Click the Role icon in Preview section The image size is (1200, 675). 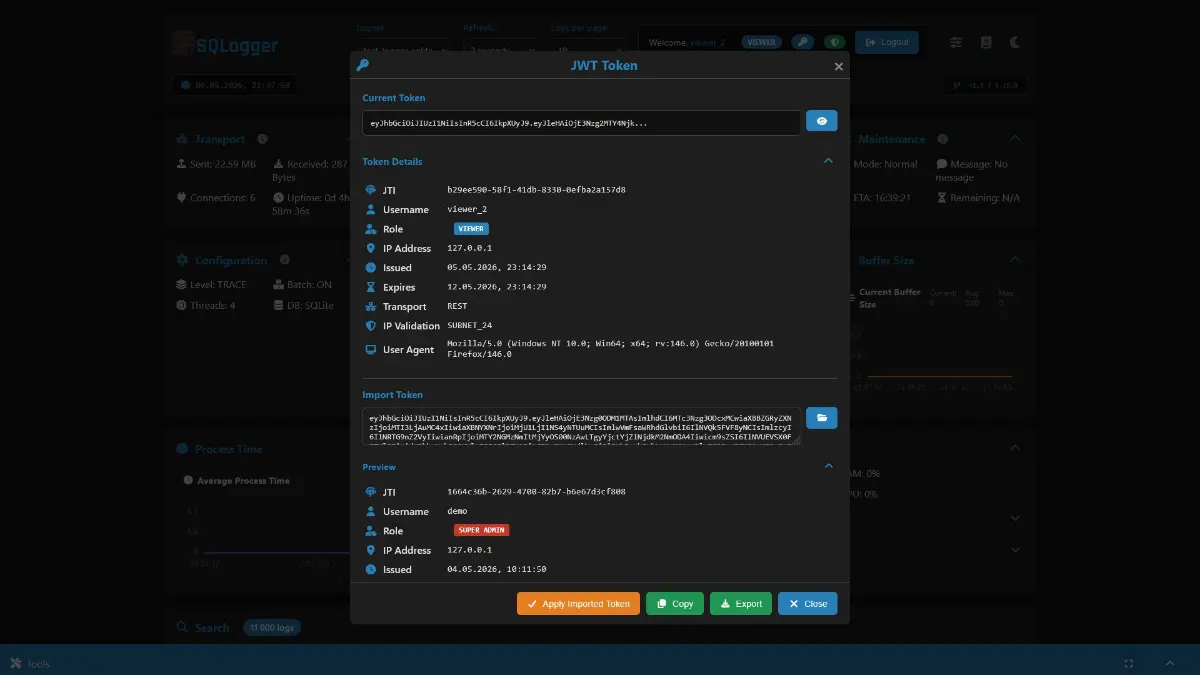click(371, 531)
